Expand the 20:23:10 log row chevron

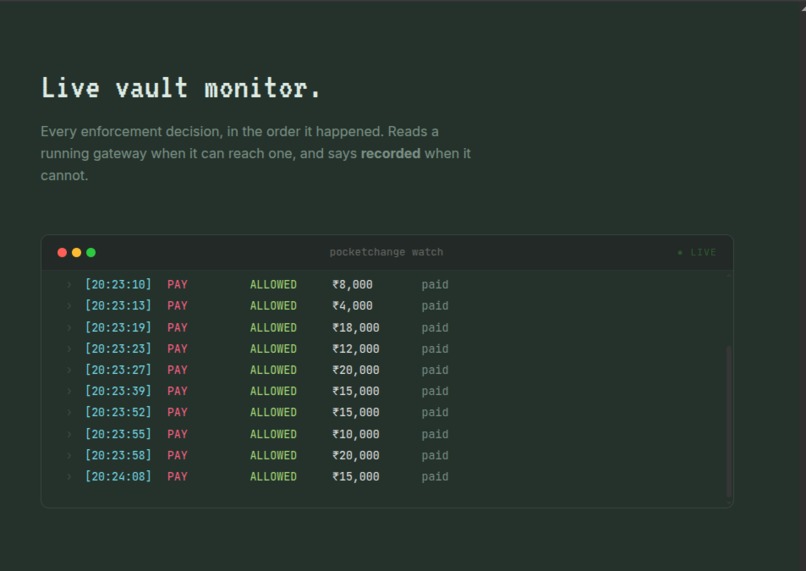(69, 284)
